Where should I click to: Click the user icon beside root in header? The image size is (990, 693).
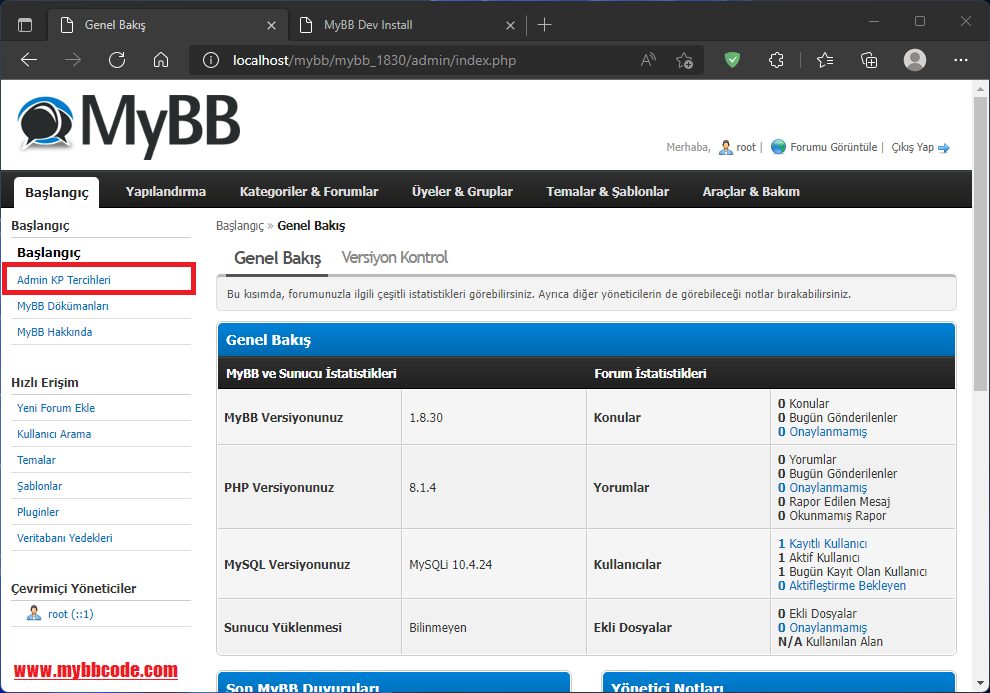point(726,147)
